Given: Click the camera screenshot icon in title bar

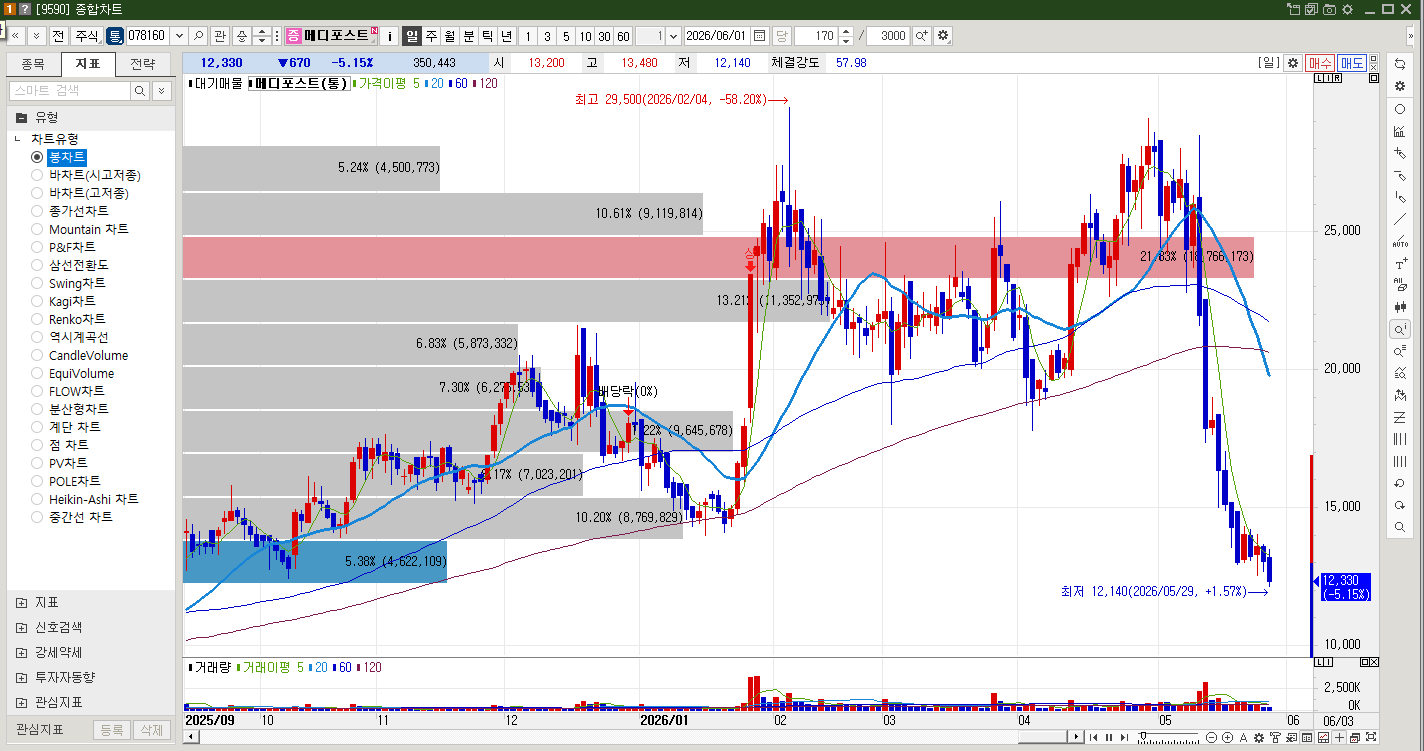Looking at the screenshot, I should coord(1329,9).
